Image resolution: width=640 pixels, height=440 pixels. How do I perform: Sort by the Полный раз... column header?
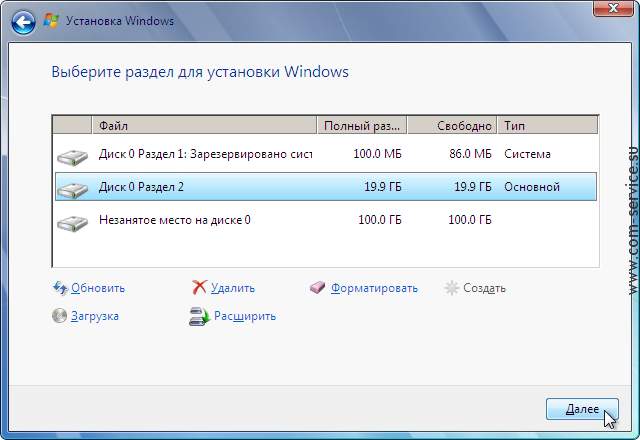click(362, 125)
